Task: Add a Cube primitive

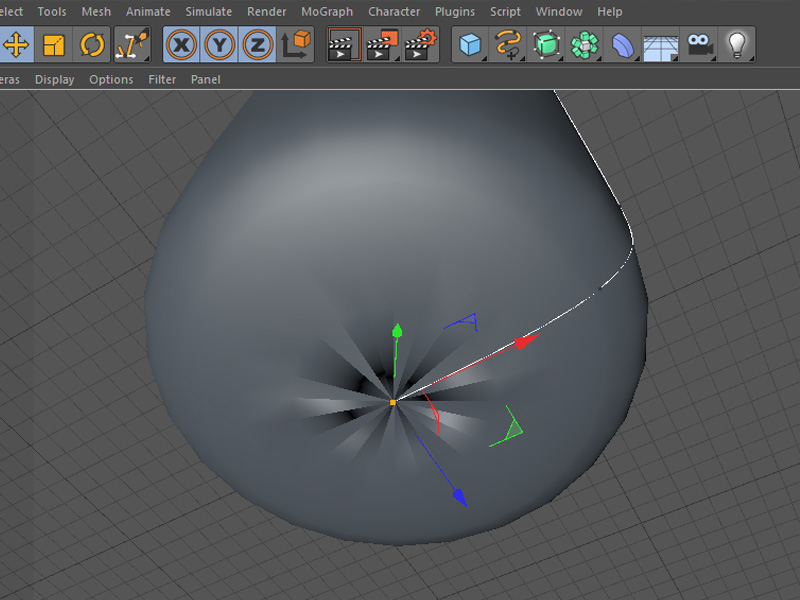Action: point(470,45)
